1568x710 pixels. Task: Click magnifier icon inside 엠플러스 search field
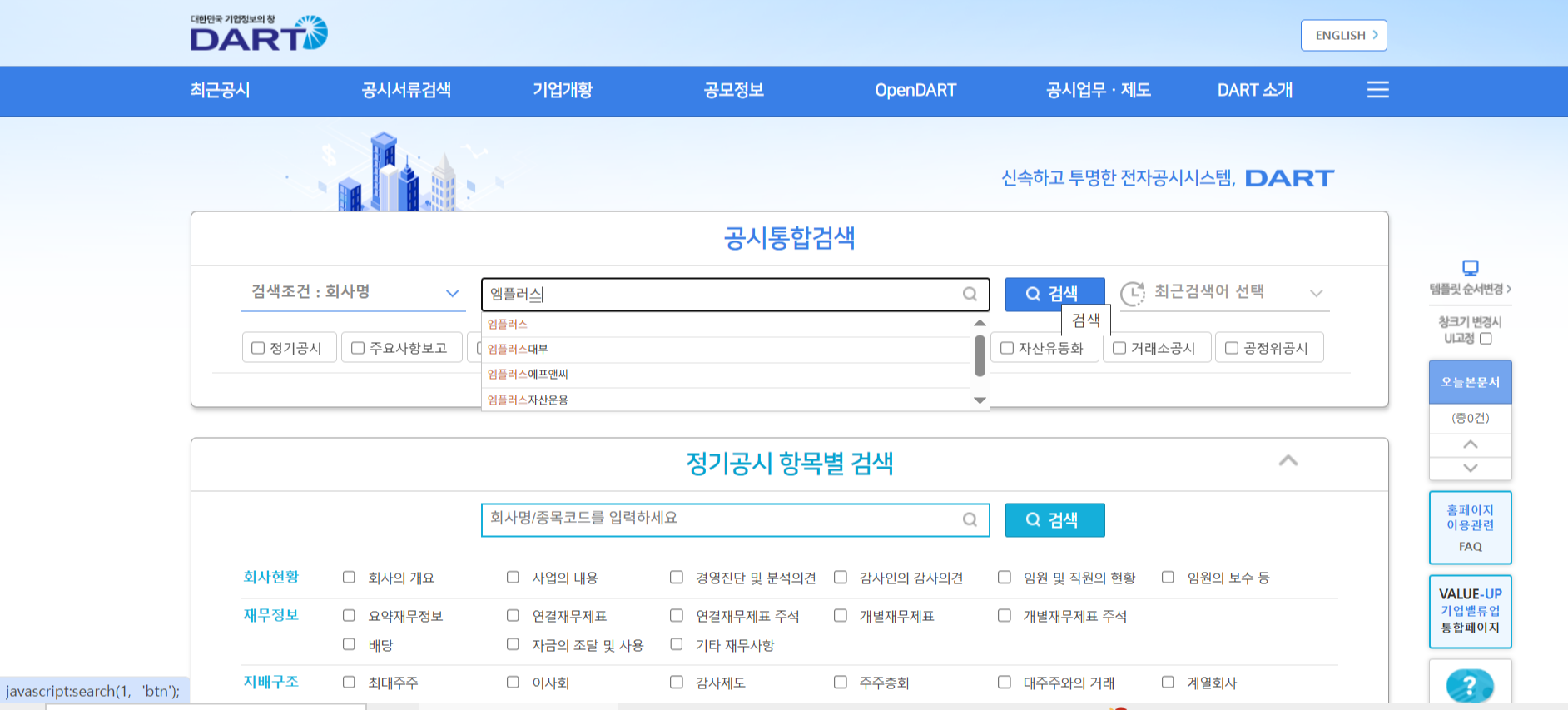(x=970, y=294)
